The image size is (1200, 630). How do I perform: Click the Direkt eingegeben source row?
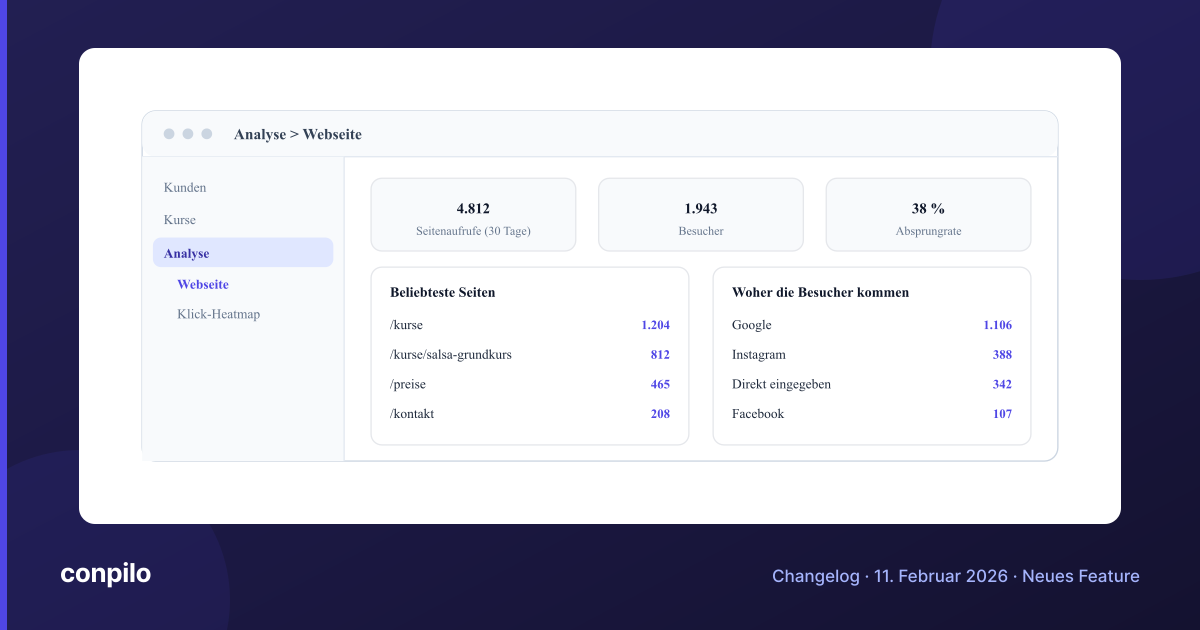point(872,384)
